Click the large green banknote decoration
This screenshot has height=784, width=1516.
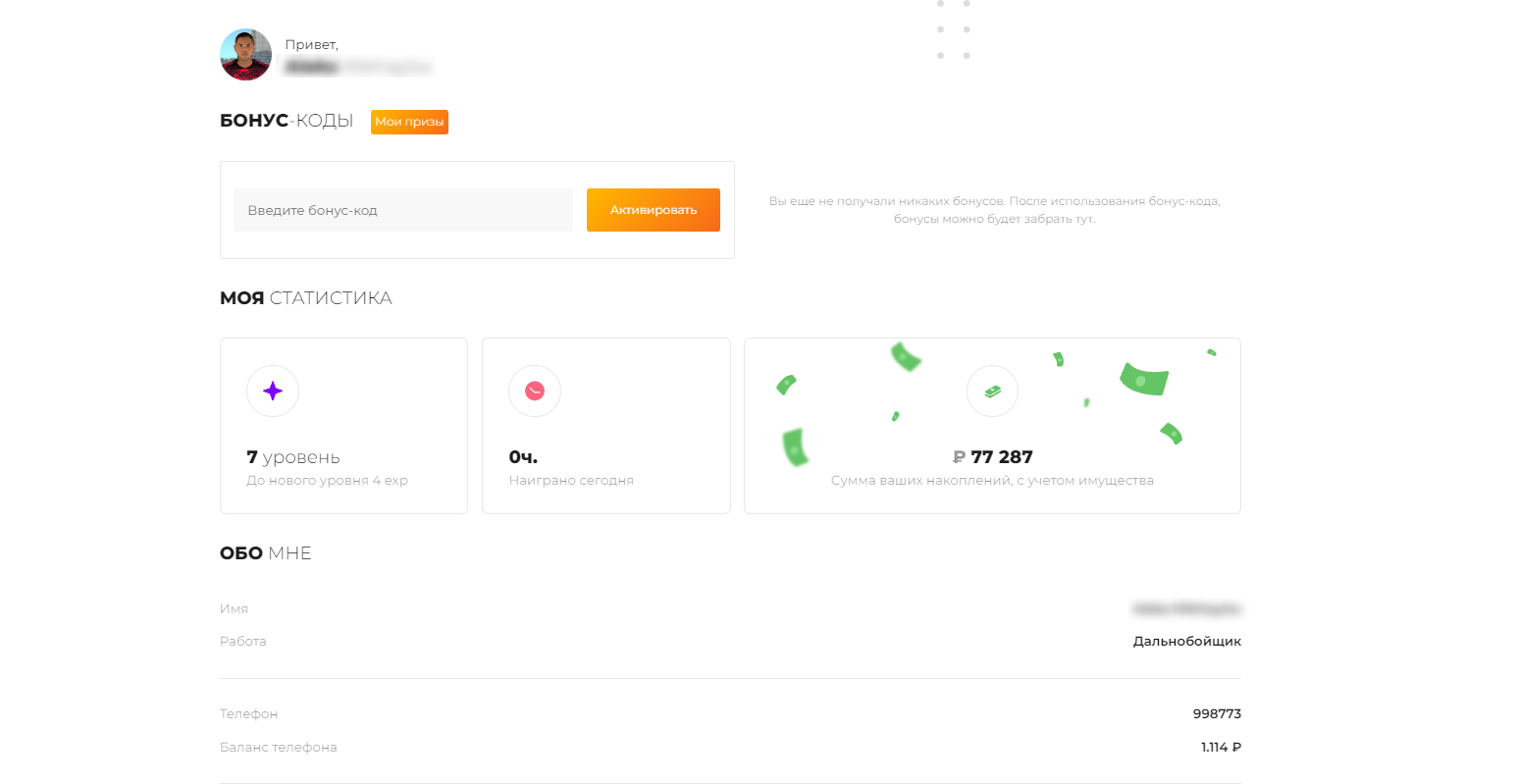[x=1144, y=378]
